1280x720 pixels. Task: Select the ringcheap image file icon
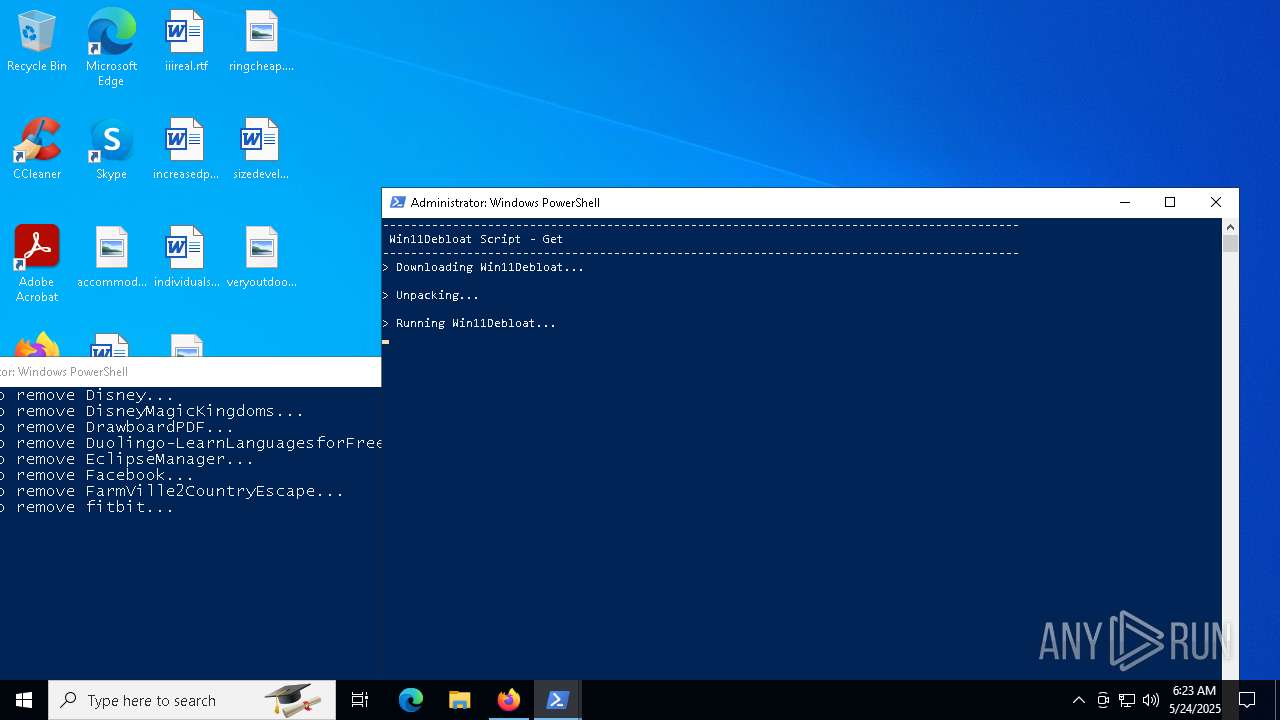point(261,42)
